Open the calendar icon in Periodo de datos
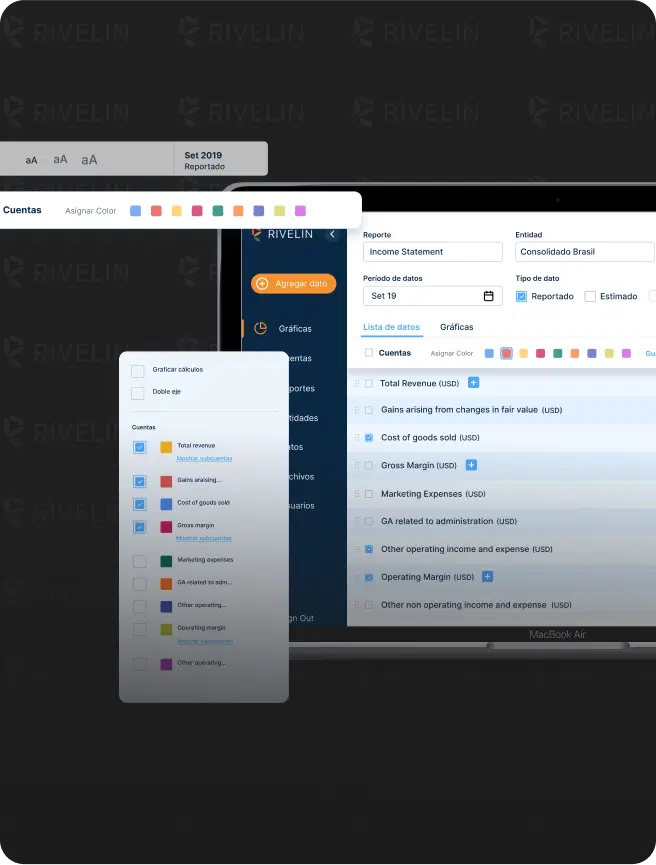656x865 pixels. pos(488,296)
